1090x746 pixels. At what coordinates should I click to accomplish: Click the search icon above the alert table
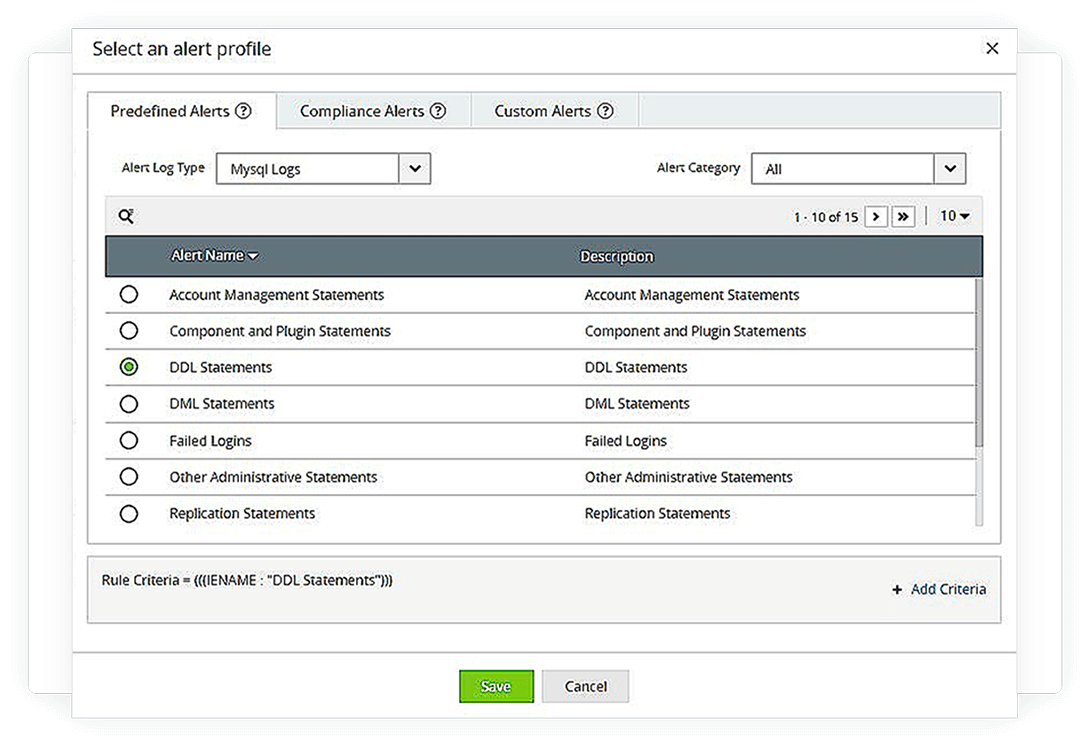tap(126, 216)
